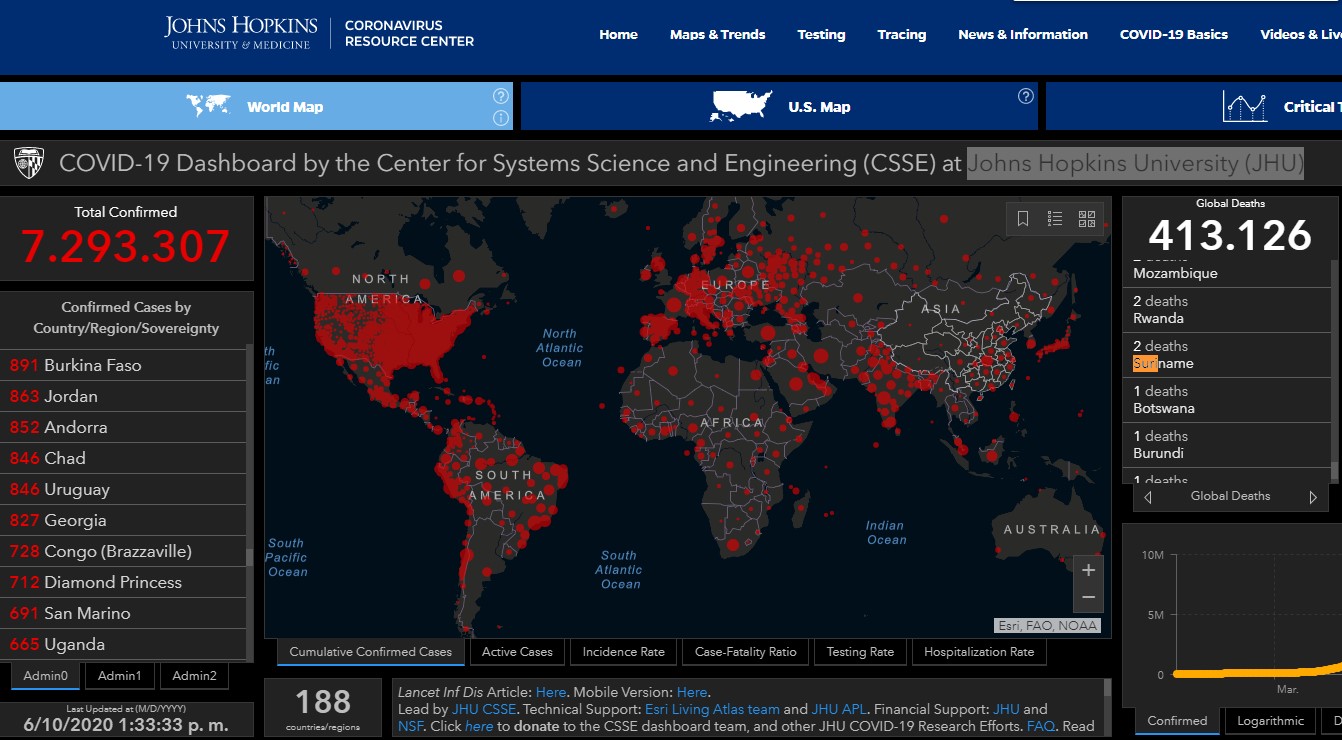Open the Tracing menu item

[902, 34]
